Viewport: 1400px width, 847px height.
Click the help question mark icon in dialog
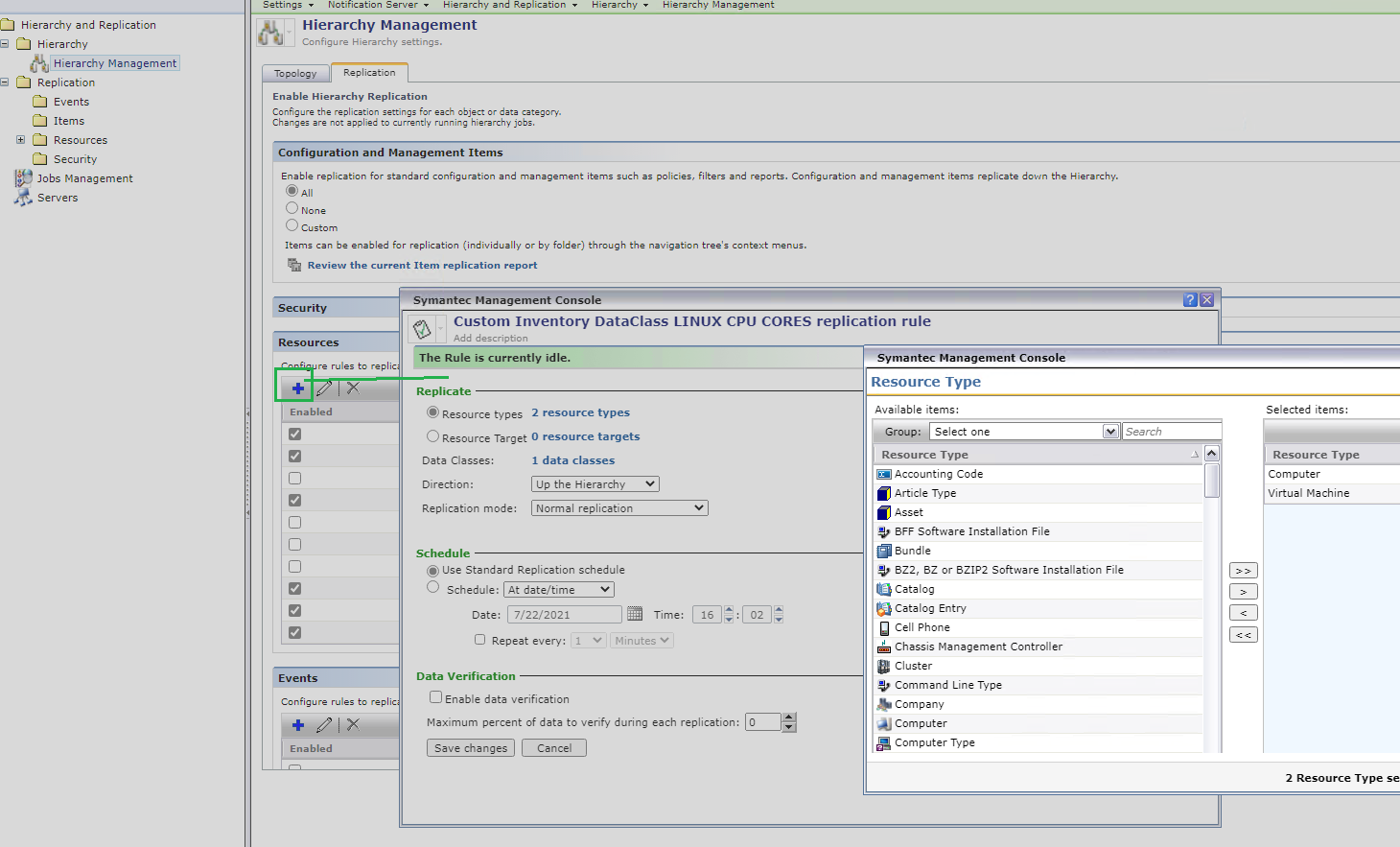click(x=1190, y=300)
